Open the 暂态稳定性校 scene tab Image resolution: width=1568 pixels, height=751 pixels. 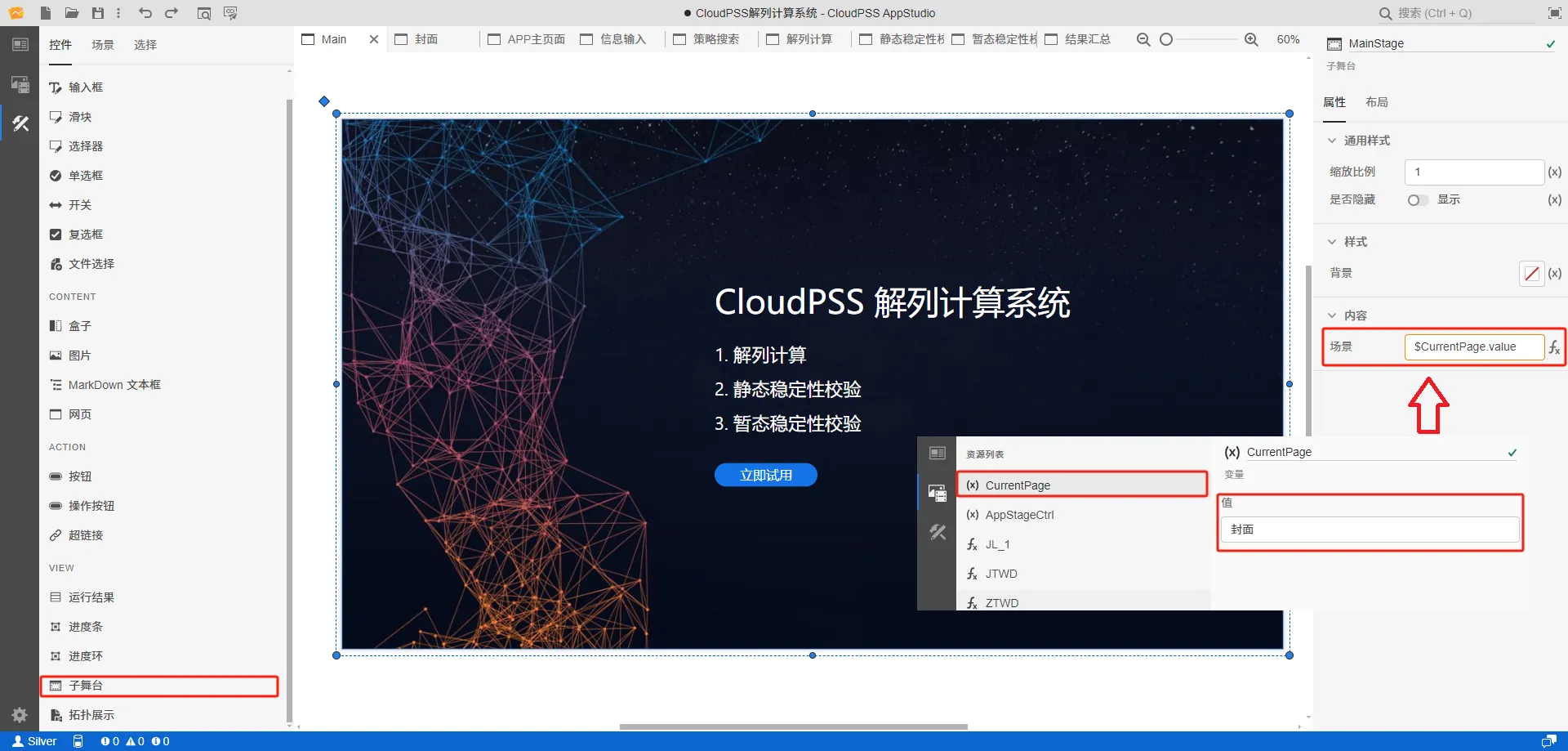click(992, 39)
